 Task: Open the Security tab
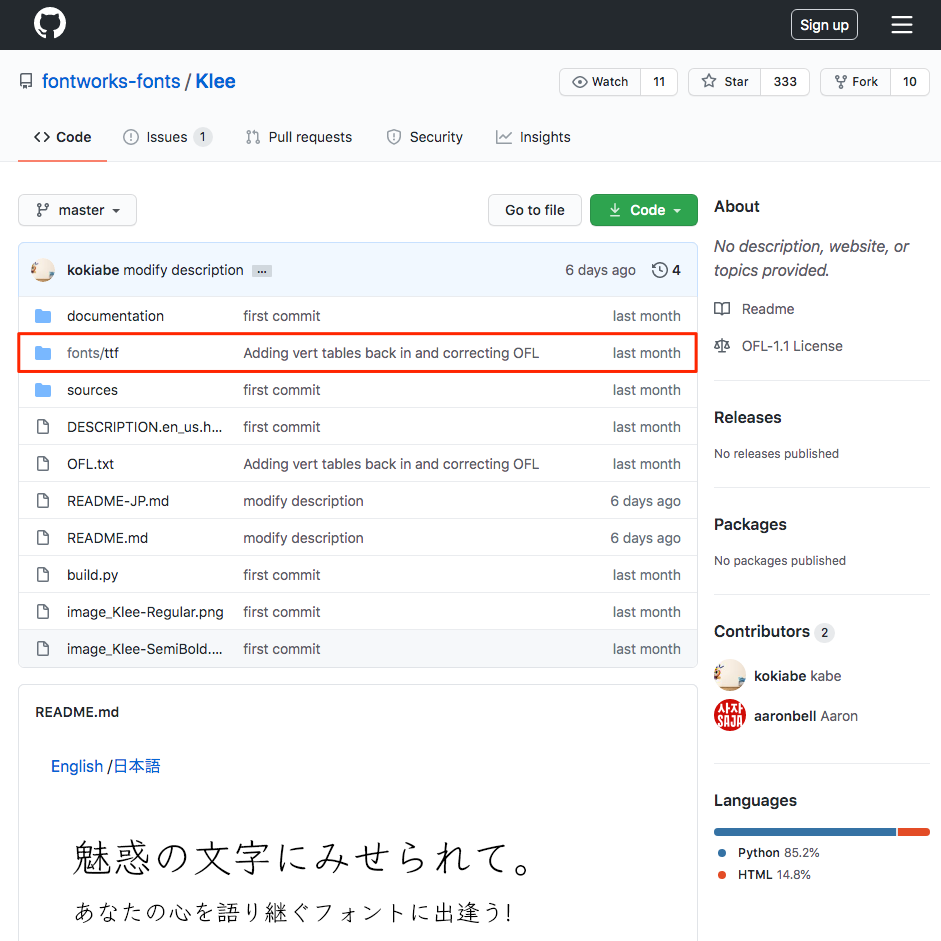(x=425, y=137)
